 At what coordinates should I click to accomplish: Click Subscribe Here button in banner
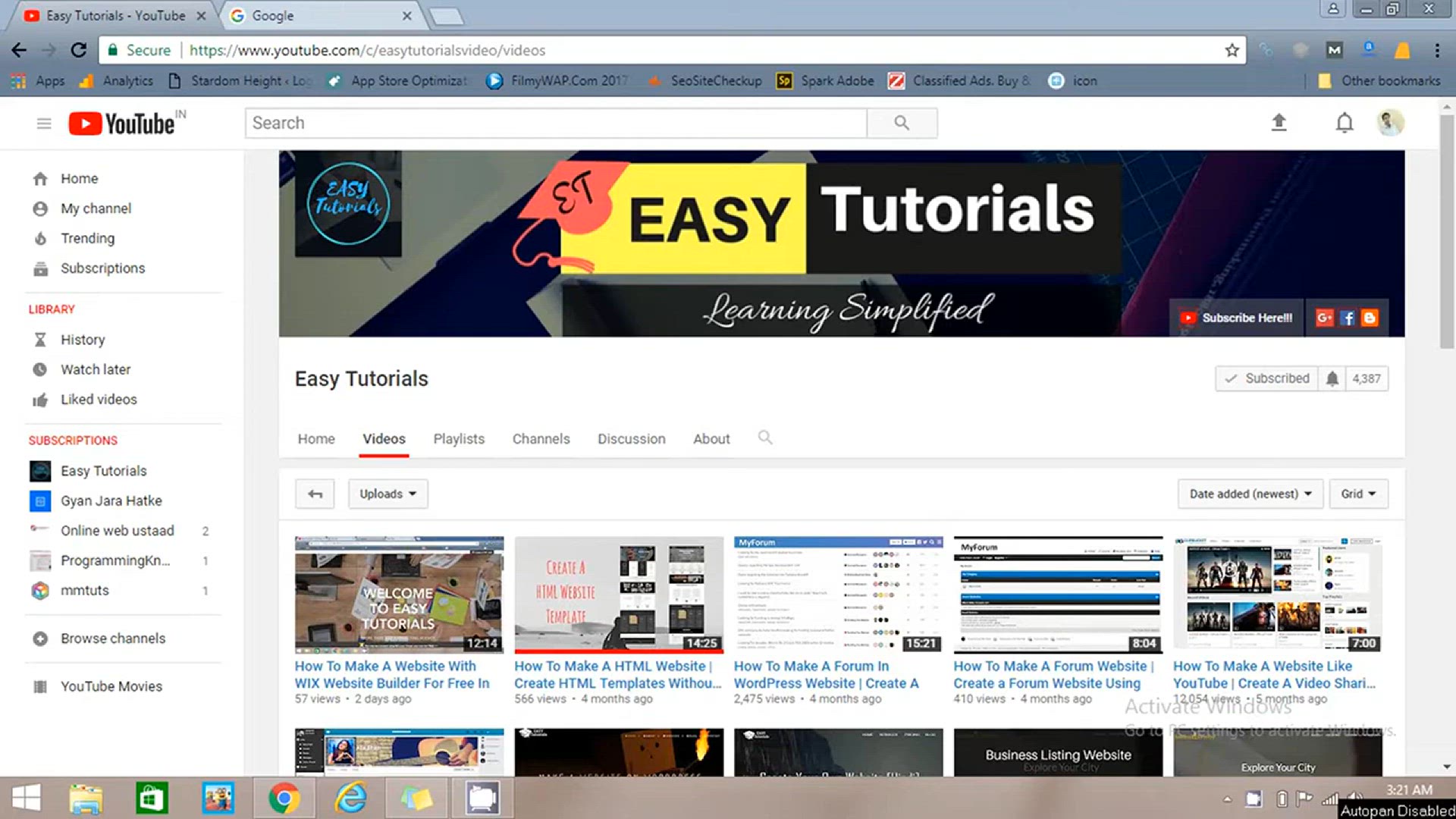coord(1237,318)
